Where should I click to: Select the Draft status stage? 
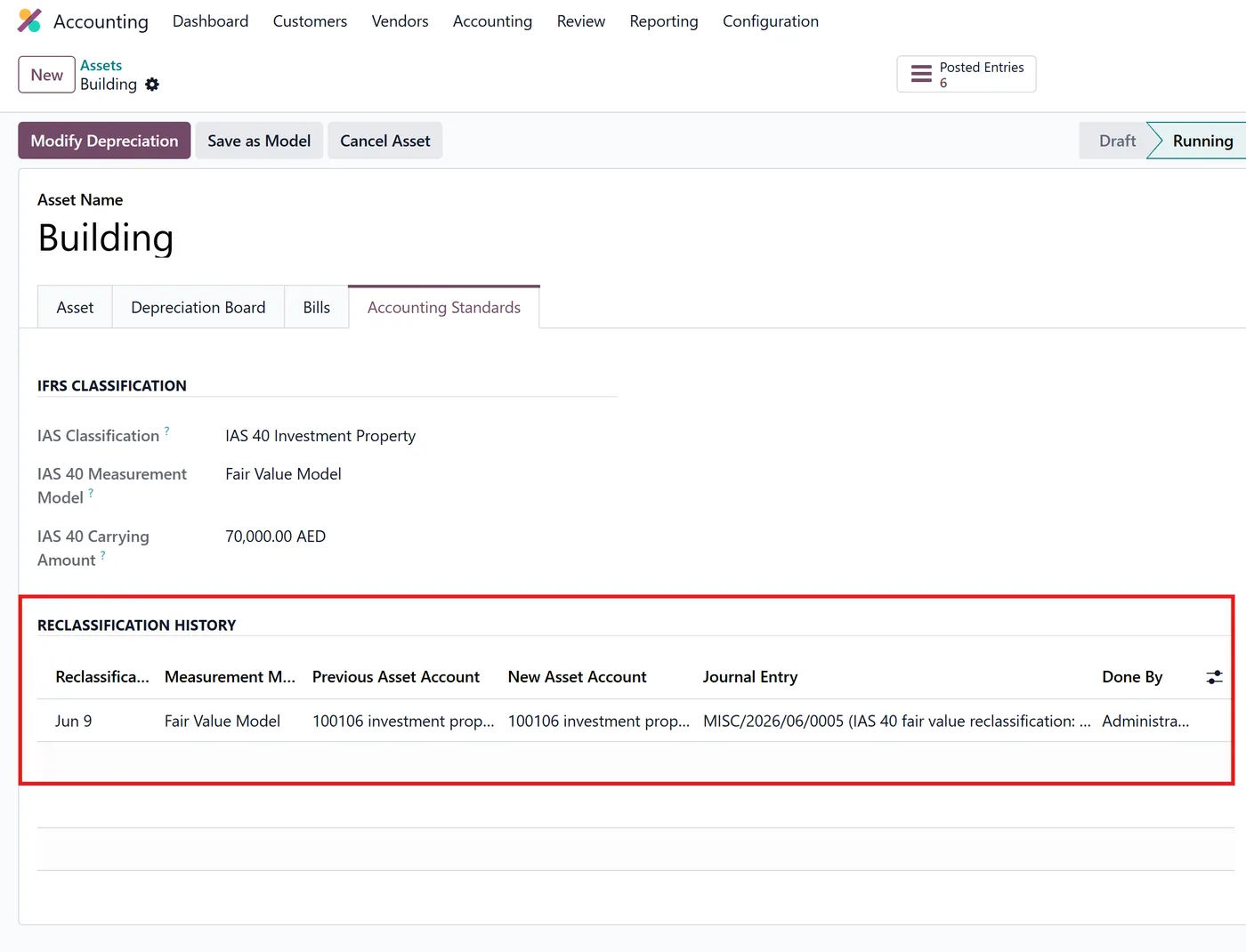point(1117,141)
